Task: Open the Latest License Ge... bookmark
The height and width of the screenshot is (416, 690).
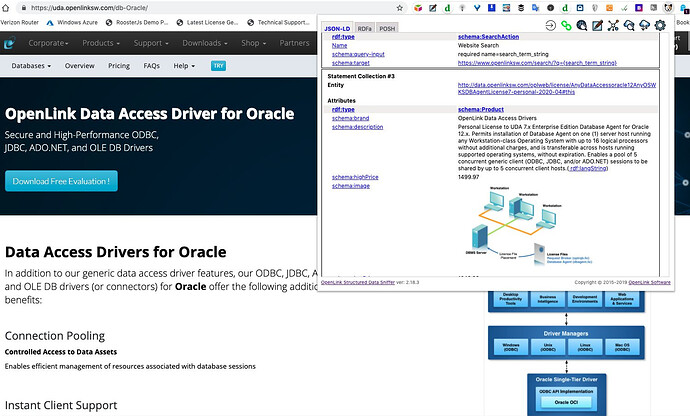Action: pyautogui.click(x=207, y=22)
